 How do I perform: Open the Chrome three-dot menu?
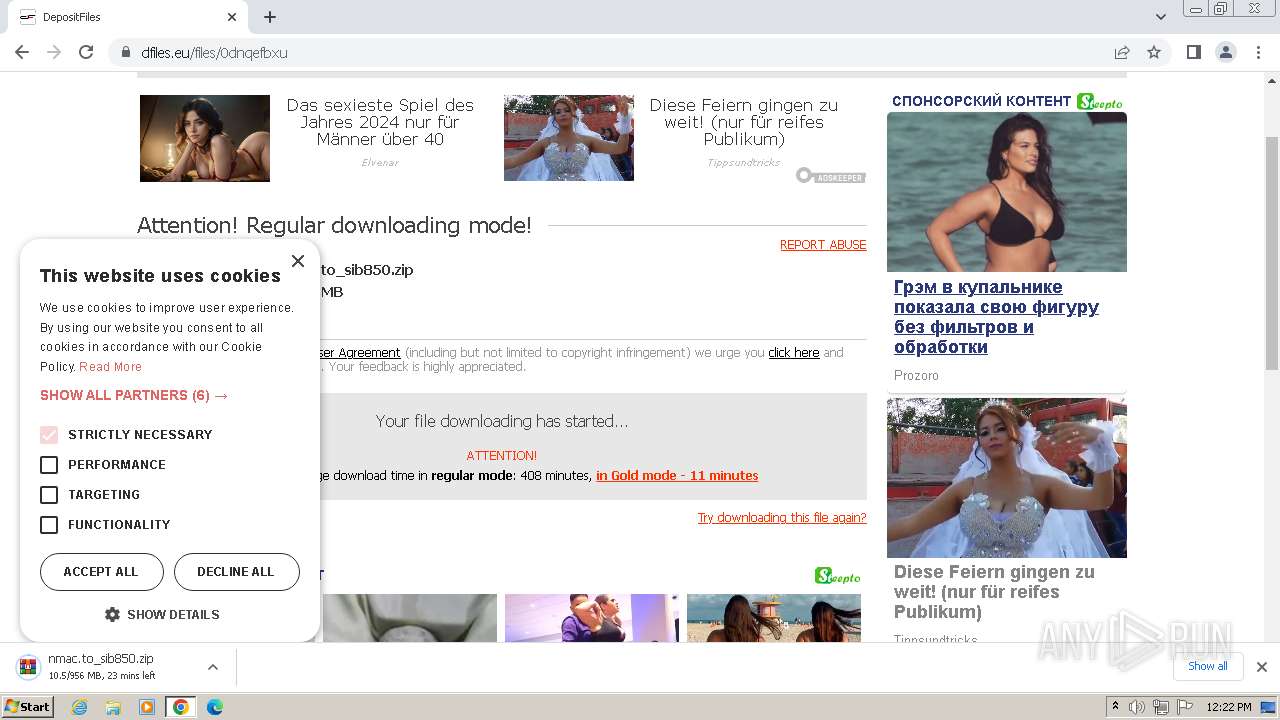point(1257,52)
